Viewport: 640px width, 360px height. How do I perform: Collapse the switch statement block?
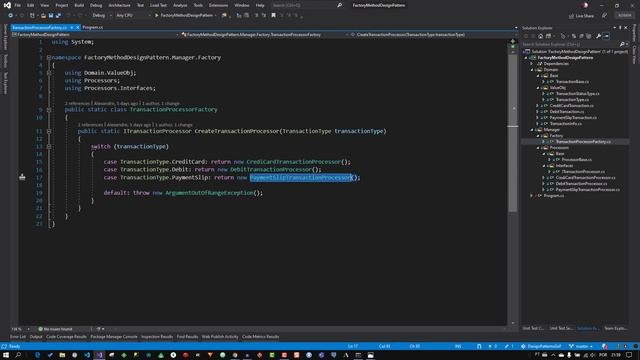point(49,147)
